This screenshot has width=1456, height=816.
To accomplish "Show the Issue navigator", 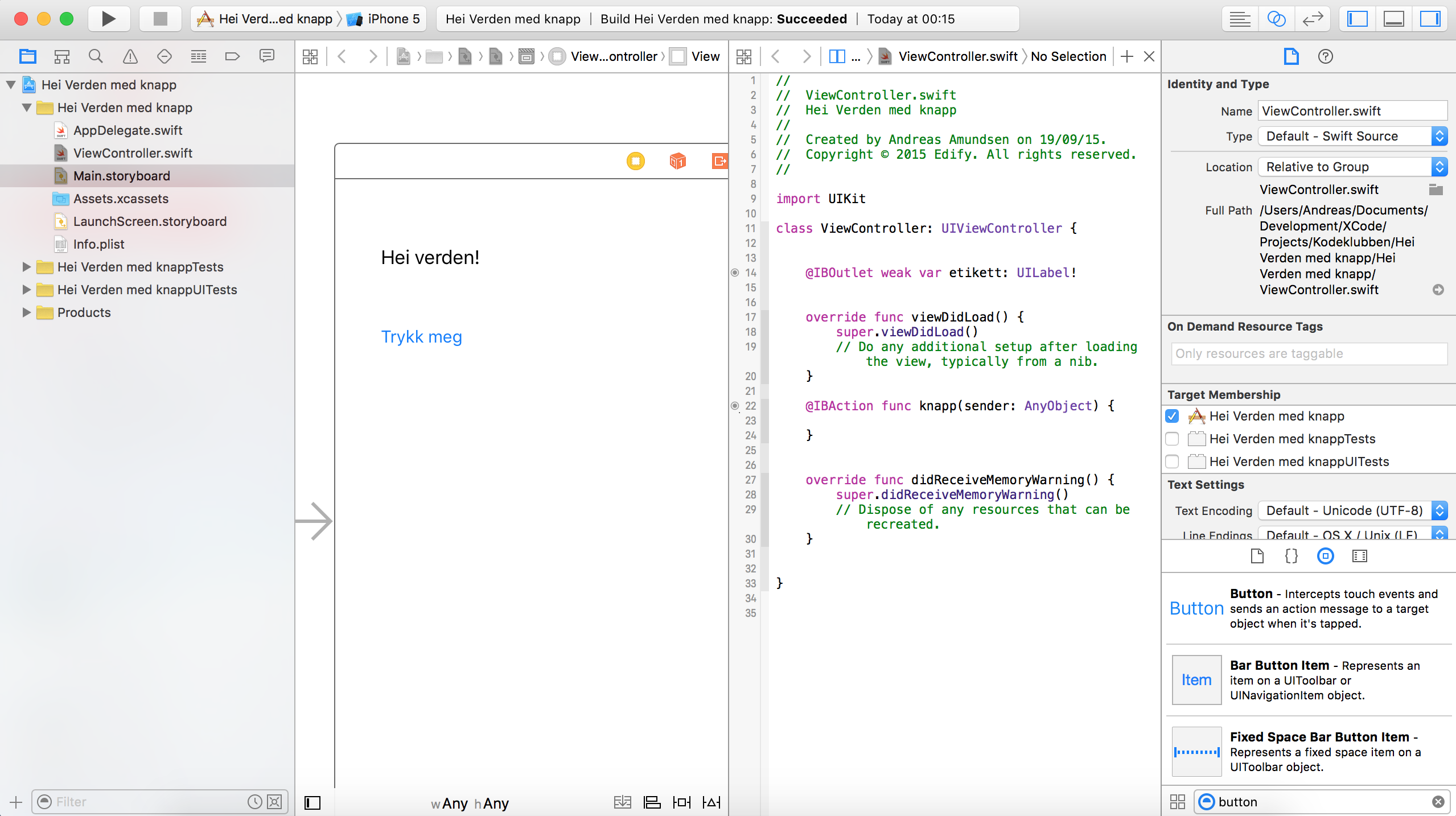I will (130, 56).
